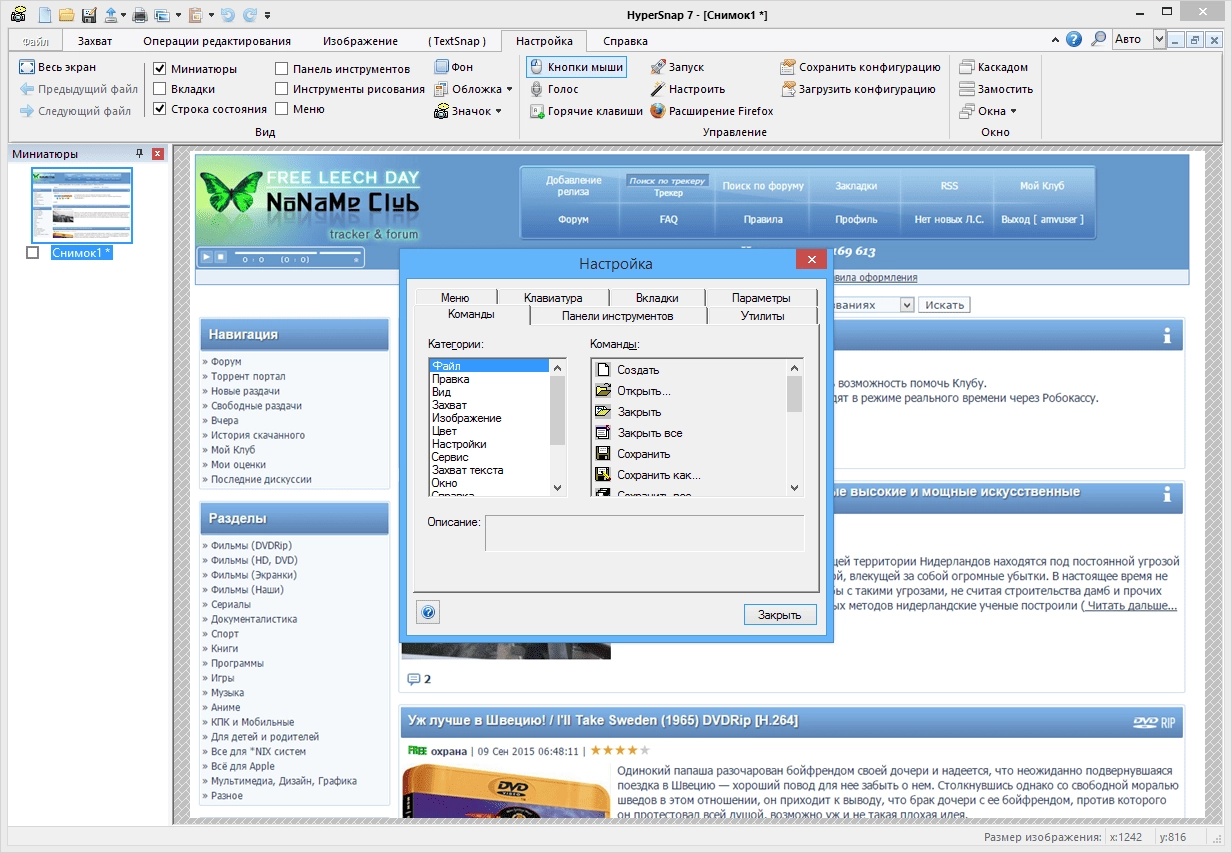Viewport: 1232px width, 853px height.
Task: Enable the 'Панель инструментов' checkbox
Action: coord(282,69)
